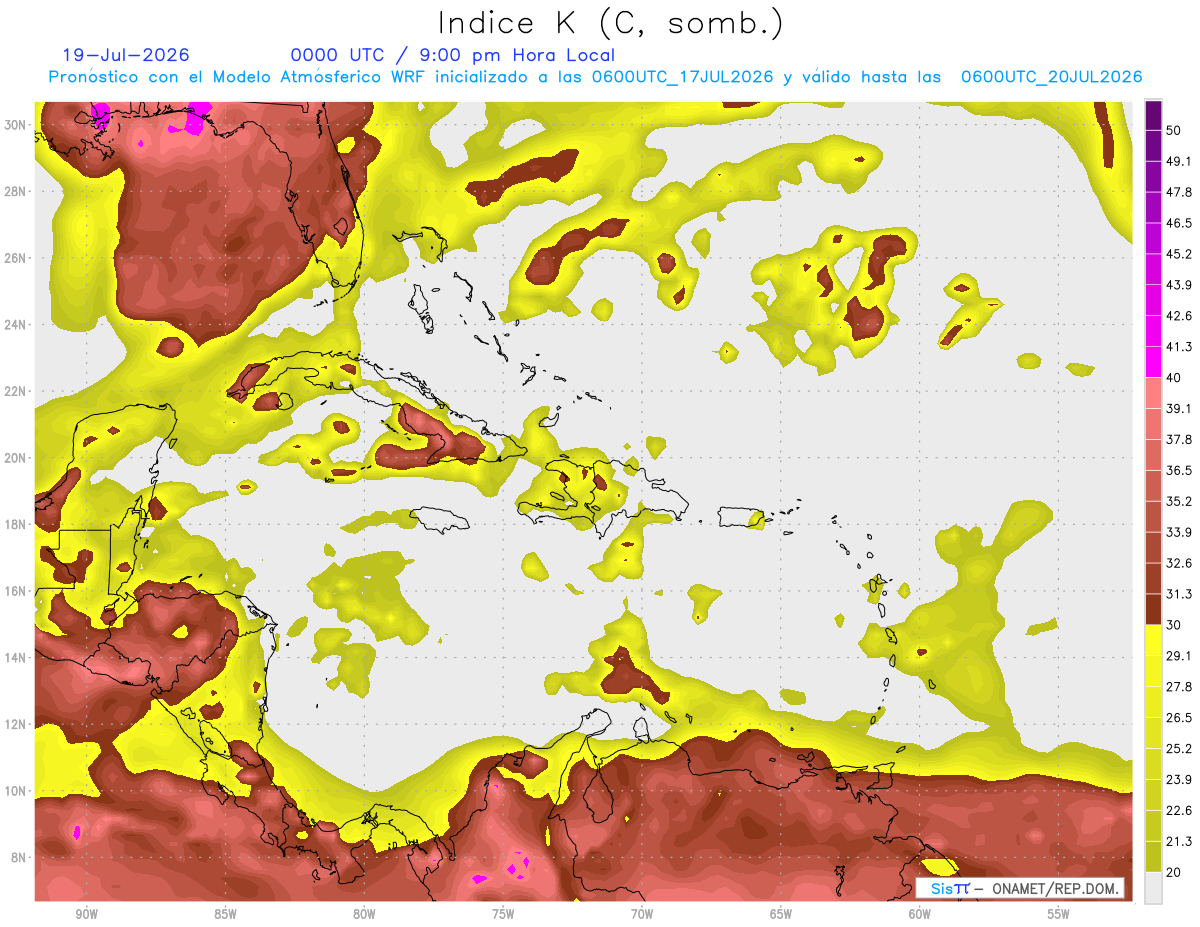The width and height of the screenshot is (1200, 927).
Task: Click the '31.3' value on the color scale
Action: click(x=1179, y=594)
